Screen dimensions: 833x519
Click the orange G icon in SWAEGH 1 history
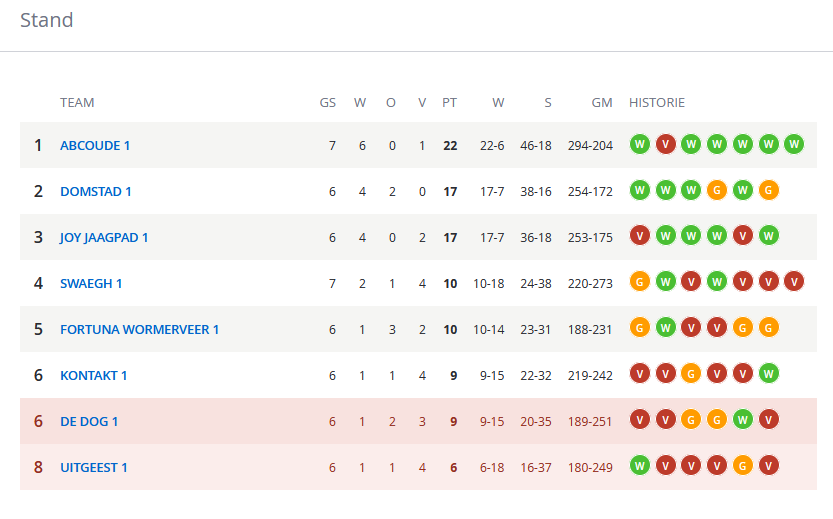click(640, 282)
